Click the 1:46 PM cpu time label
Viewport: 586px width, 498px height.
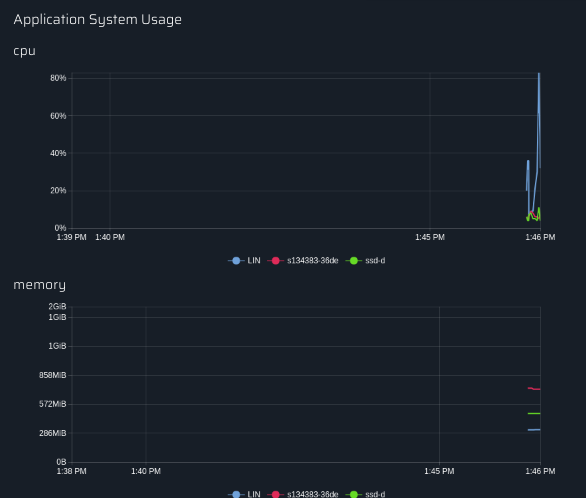540,237
